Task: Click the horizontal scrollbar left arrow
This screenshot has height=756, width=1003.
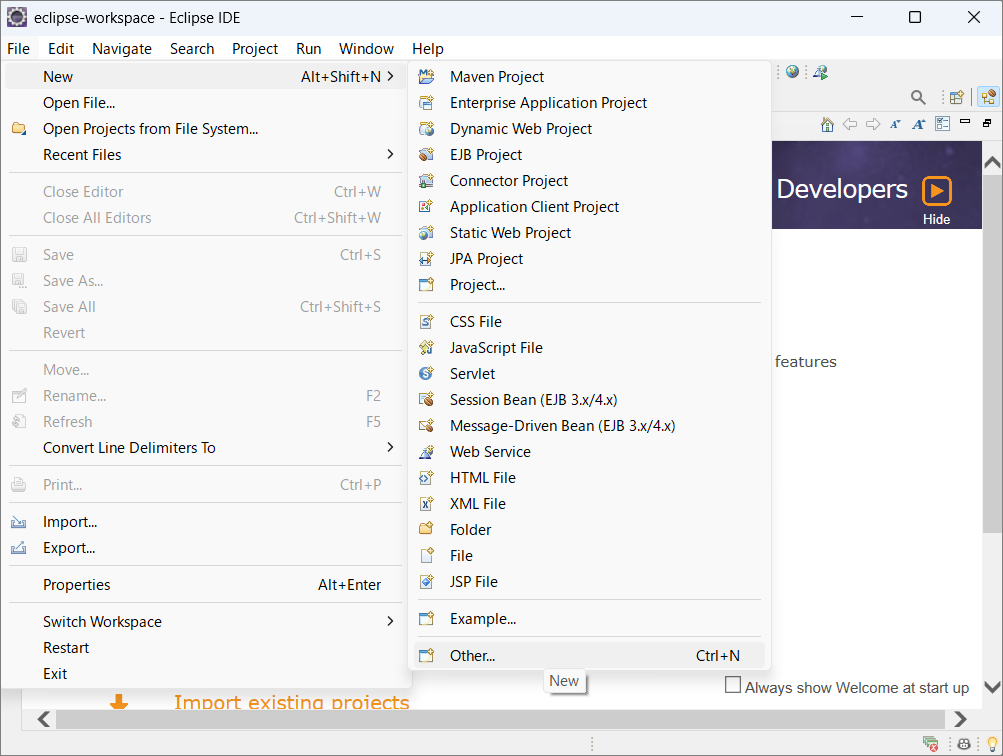Action: [x=43, y=720]
